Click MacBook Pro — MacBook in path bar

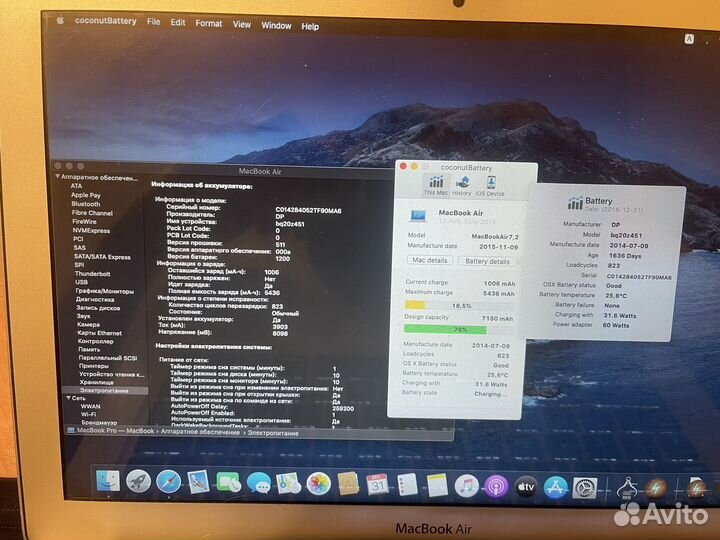tap(115, 431)
